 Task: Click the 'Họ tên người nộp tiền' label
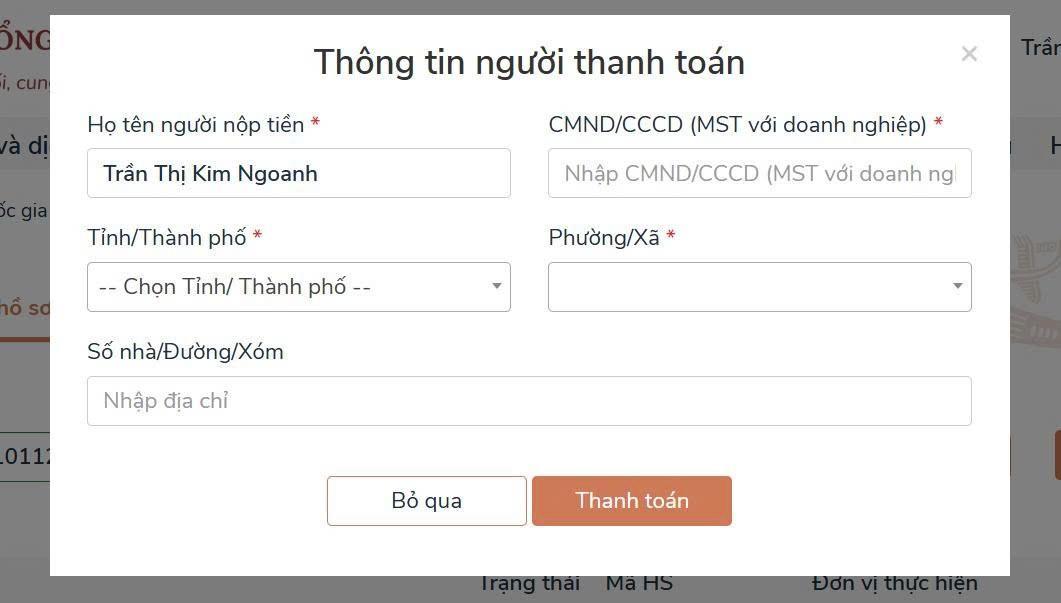coord(196,125)
